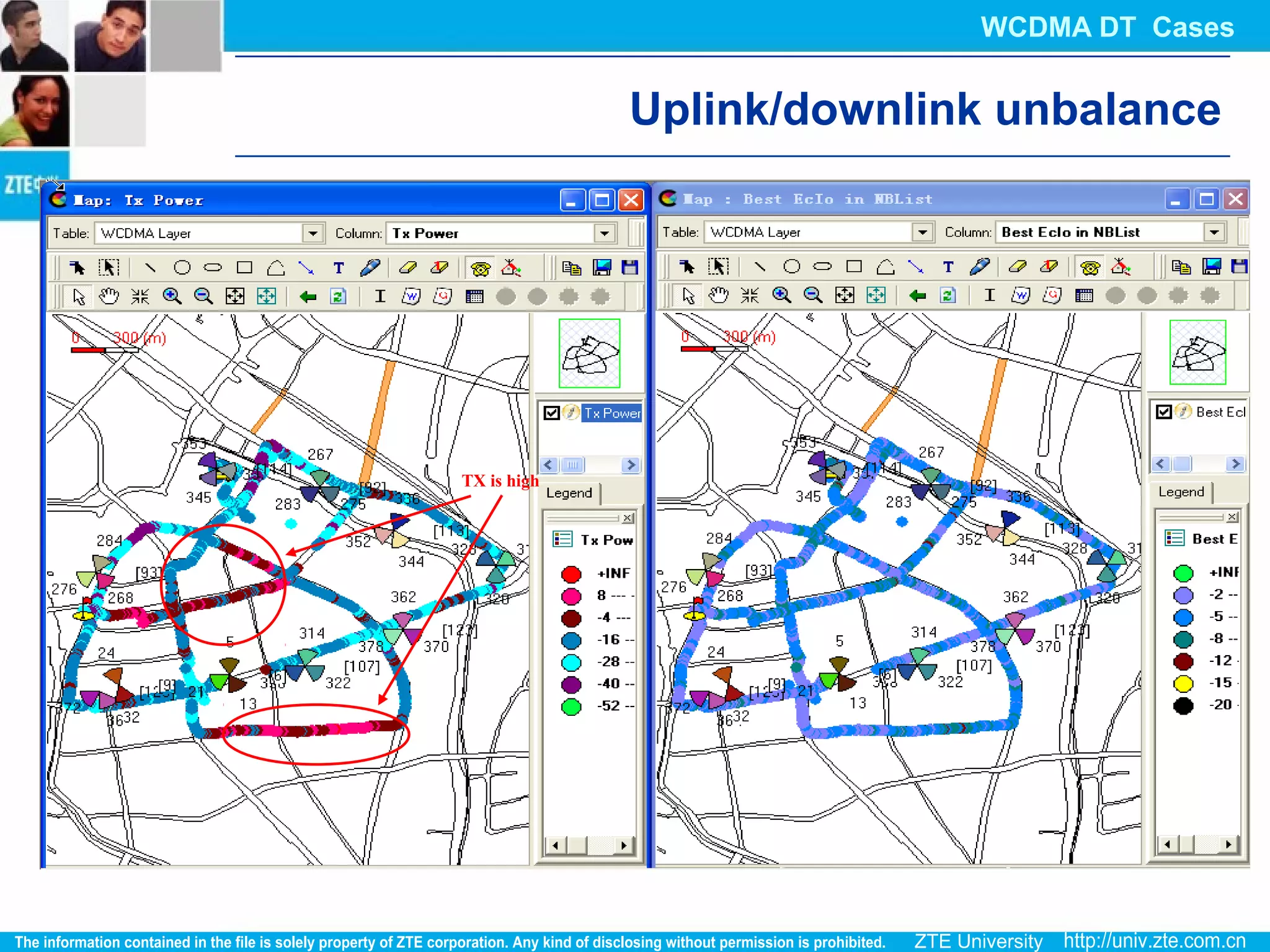Click scroll left arrow in Tx Power layer list
Image resolution: width=1270 pixels, height=952 pixels.
[549, 465]
